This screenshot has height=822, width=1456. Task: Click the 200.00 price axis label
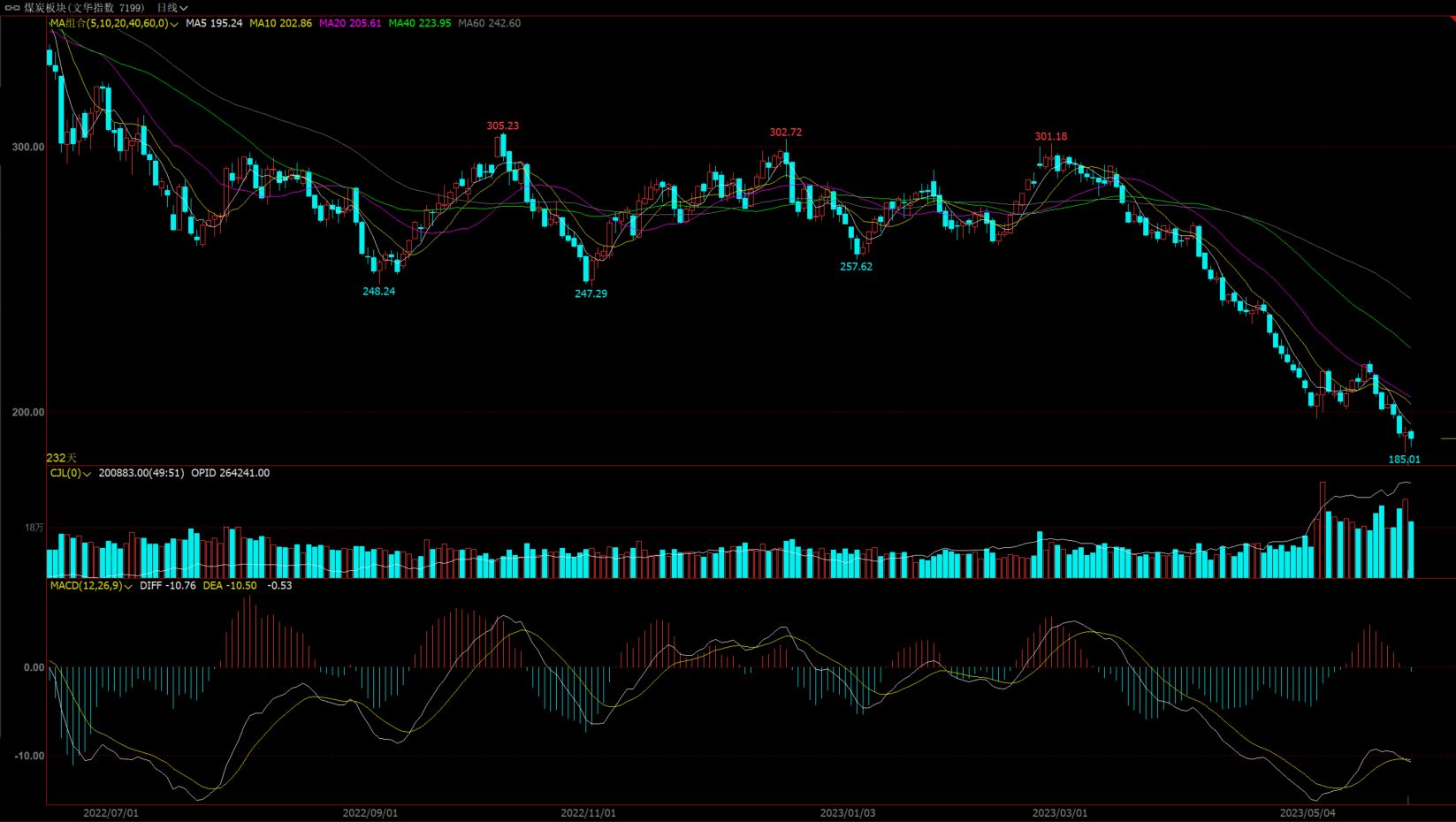[28, 413]
